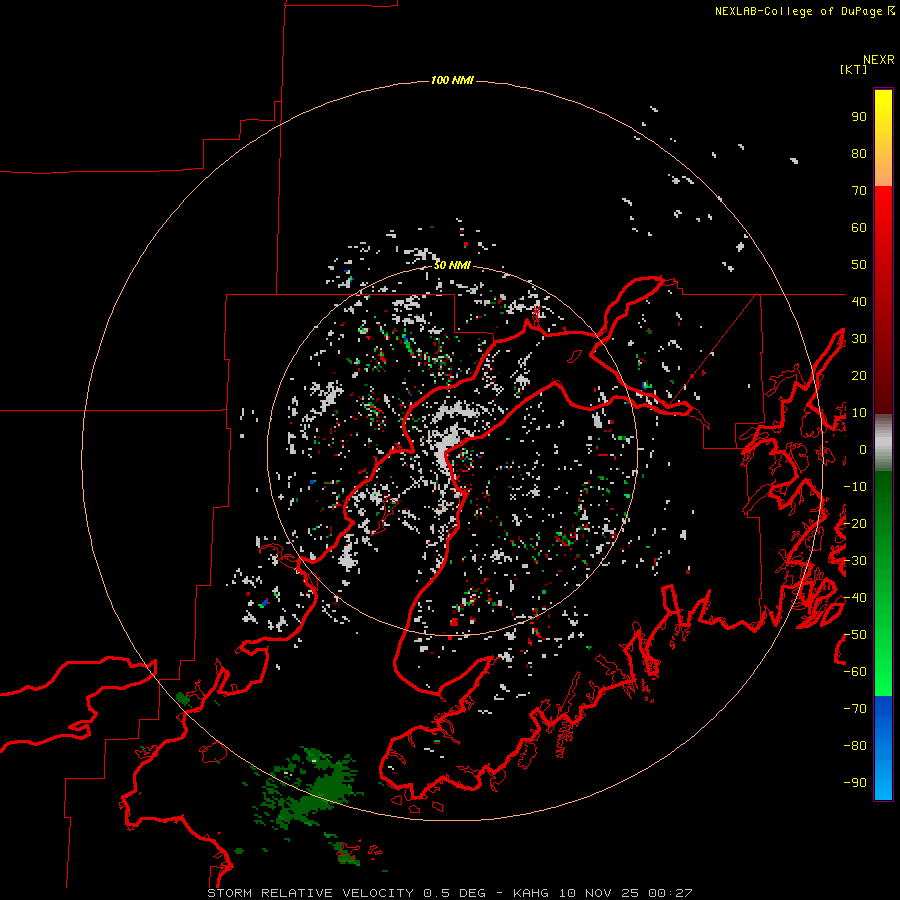Click the -10 value on the velocity scale
Viewport: 900px width, 900px height.
(855, 487)
